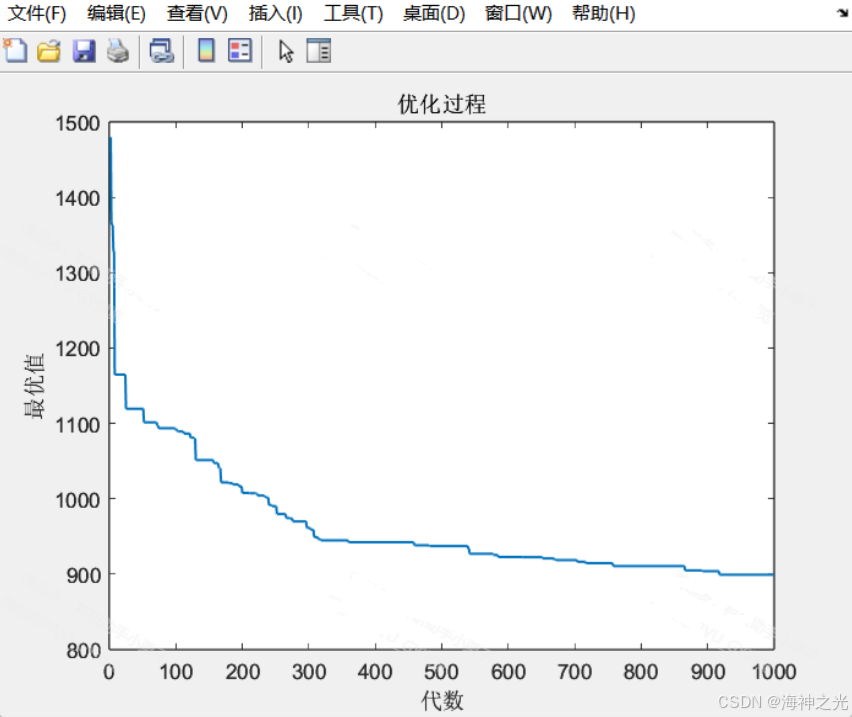Click the blue optimization curve line

point(380,542)
